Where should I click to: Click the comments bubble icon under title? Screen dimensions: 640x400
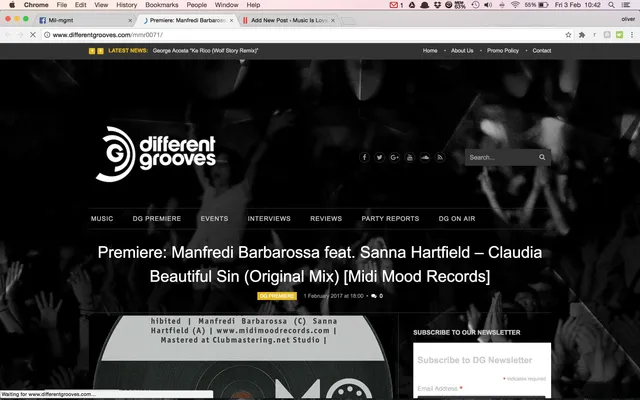[x=373, y=296]
